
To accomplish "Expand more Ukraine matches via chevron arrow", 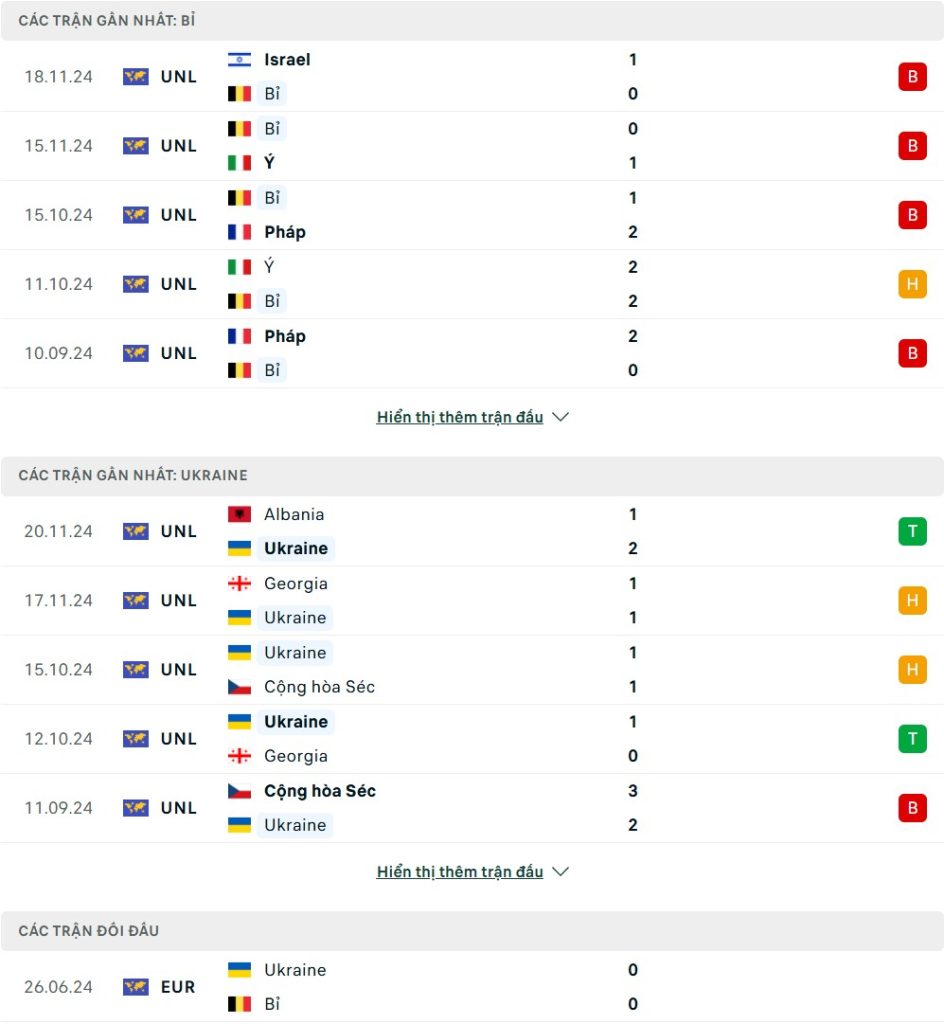I will coord(560,871).
